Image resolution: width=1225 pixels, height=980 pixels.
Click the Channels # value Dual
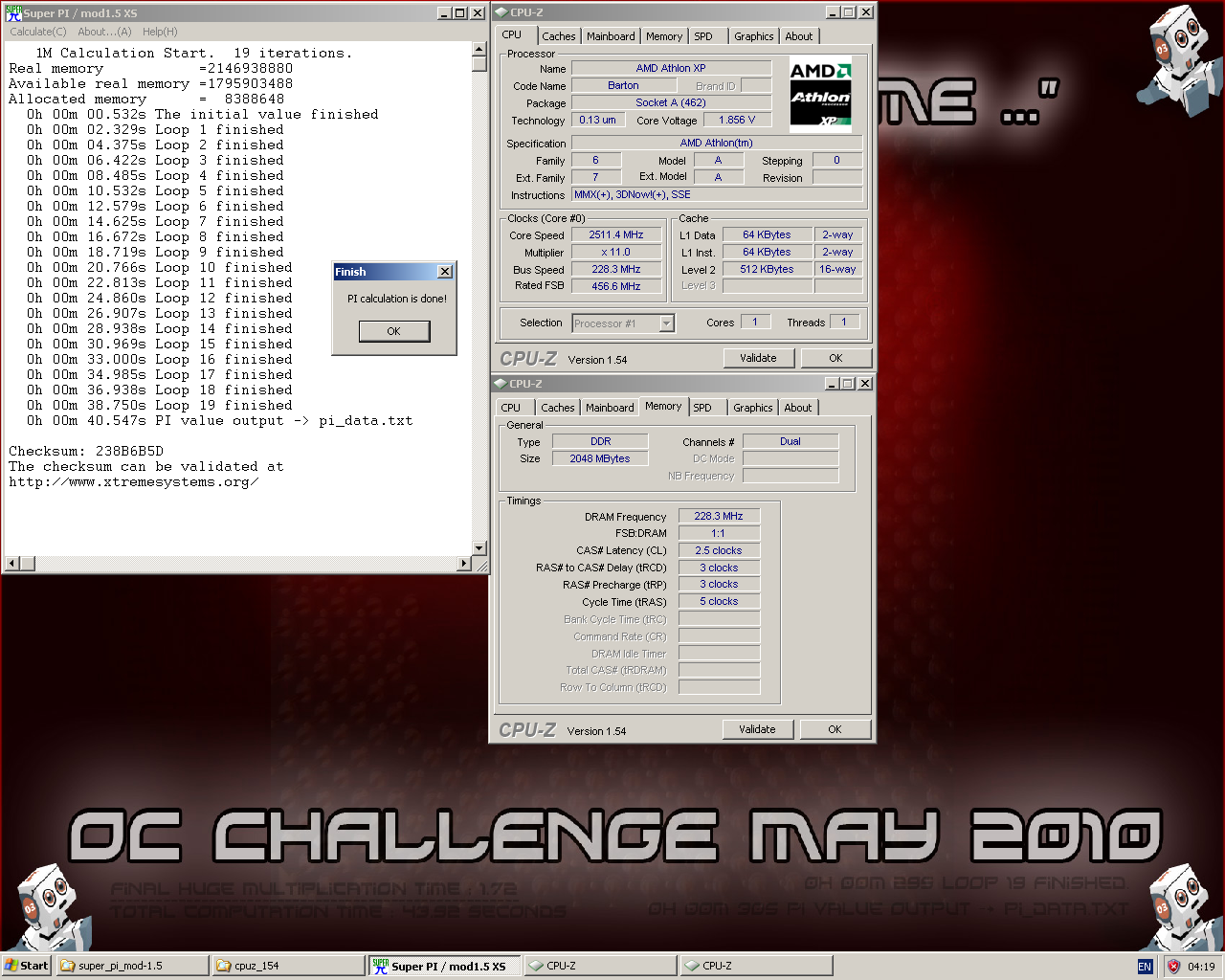pyautogui.click(x=791, y=441)
